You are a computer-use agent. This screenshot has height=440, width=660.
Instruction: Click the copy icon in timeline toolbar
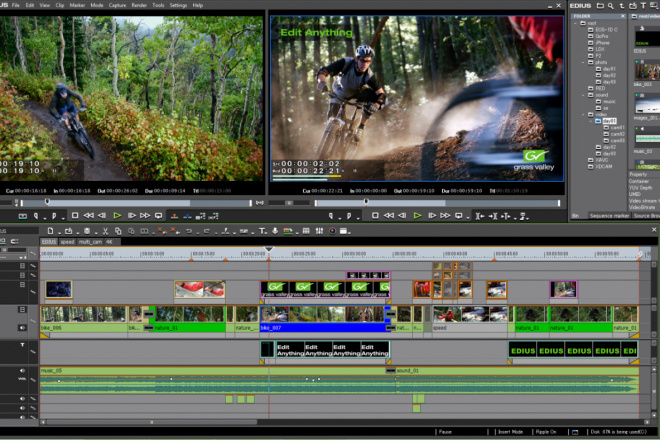[x=118, y=231]
